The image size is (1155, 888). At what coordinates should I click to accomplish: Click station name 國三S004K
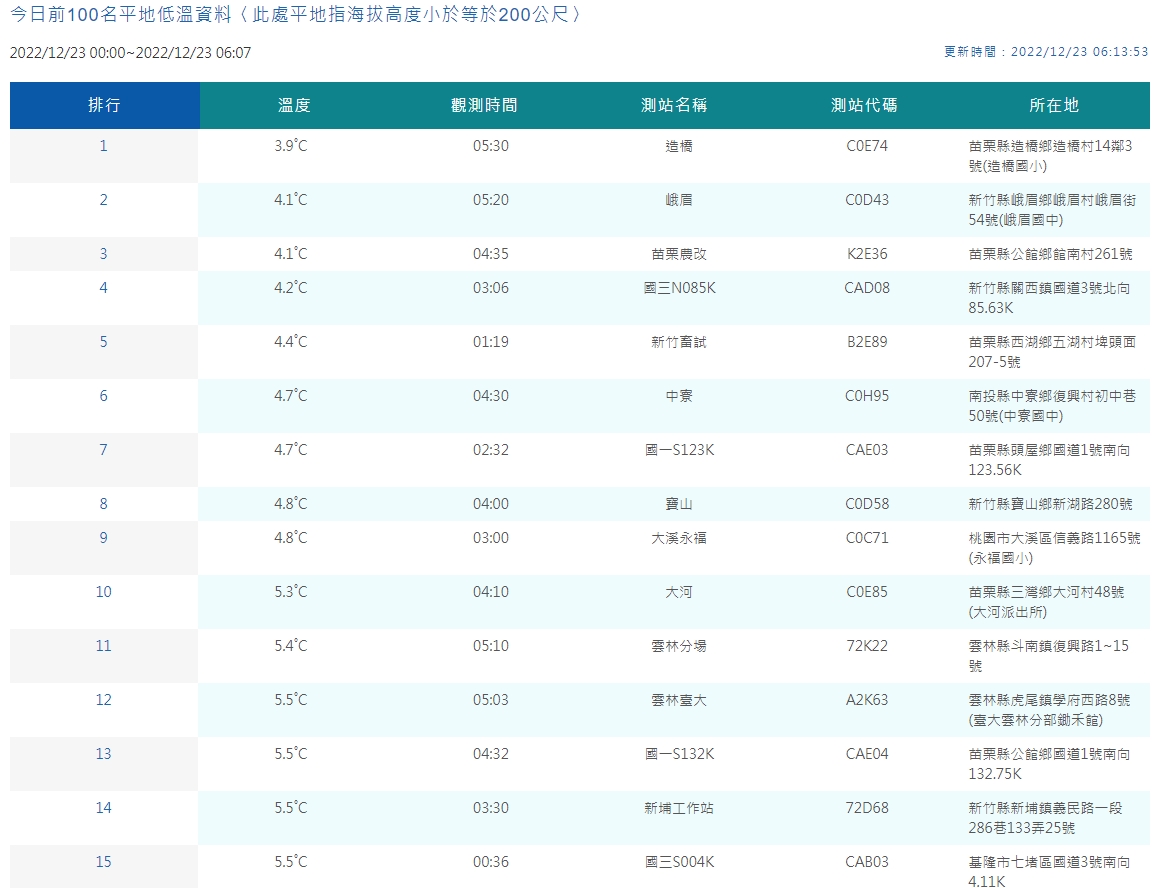679,862
